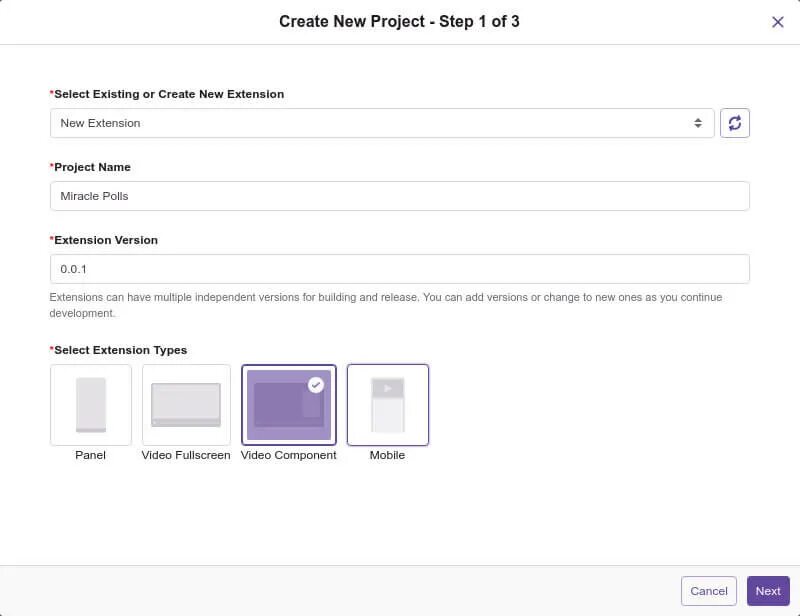Focus the Project Name field 'Miracle Polls'

click(x=399, y=196)
